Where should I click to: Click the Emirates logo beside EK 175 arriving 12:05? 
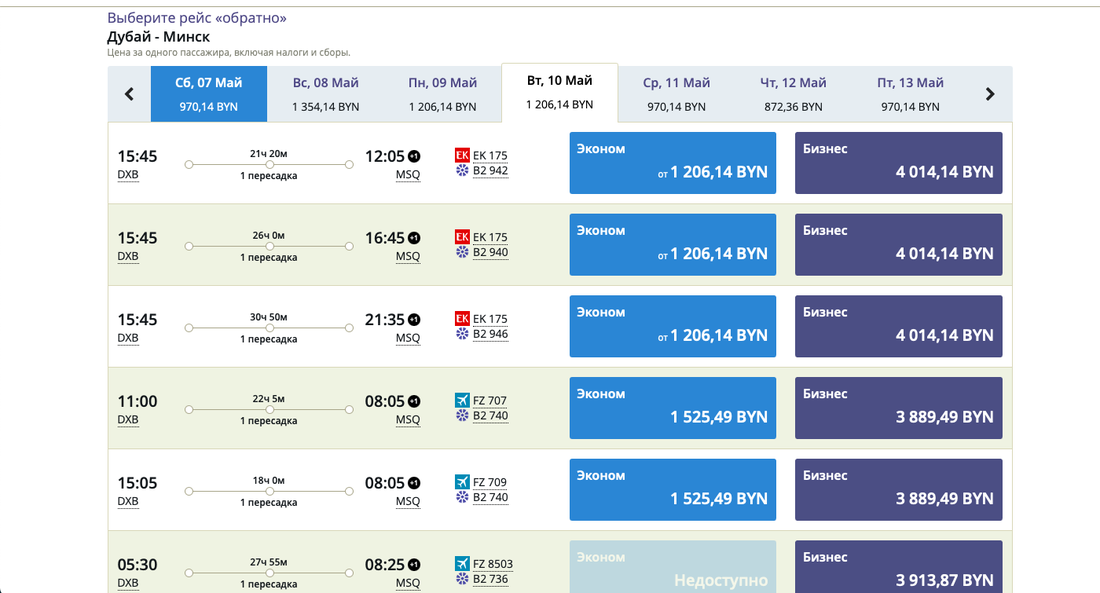coord(462,155)
